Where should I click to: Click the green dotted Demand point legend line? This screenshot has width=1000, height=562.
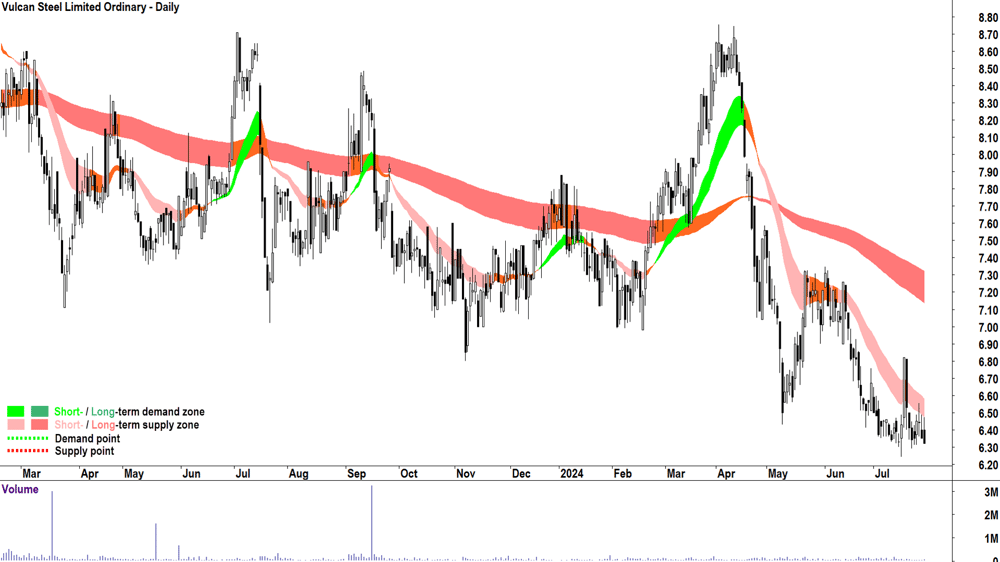point(27,439)
